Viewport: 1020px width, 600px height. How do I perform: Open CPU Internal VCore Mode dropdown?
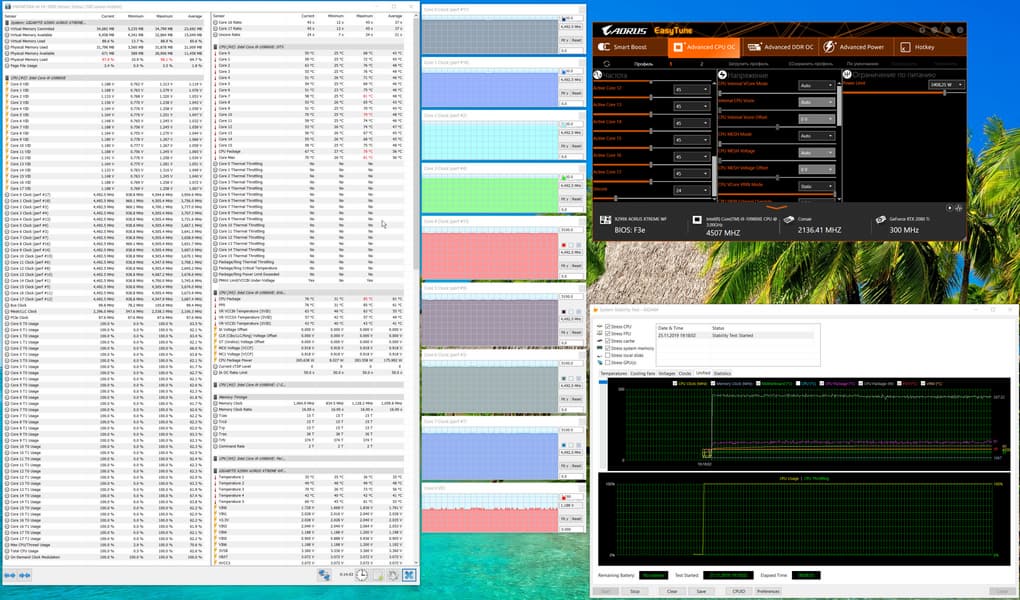coord(816,85)
